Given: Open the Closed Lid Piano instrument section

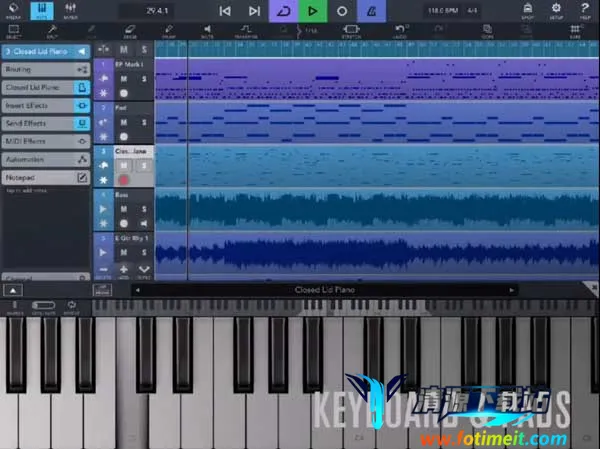Looking at the screenshot, I should pos(46,87).
